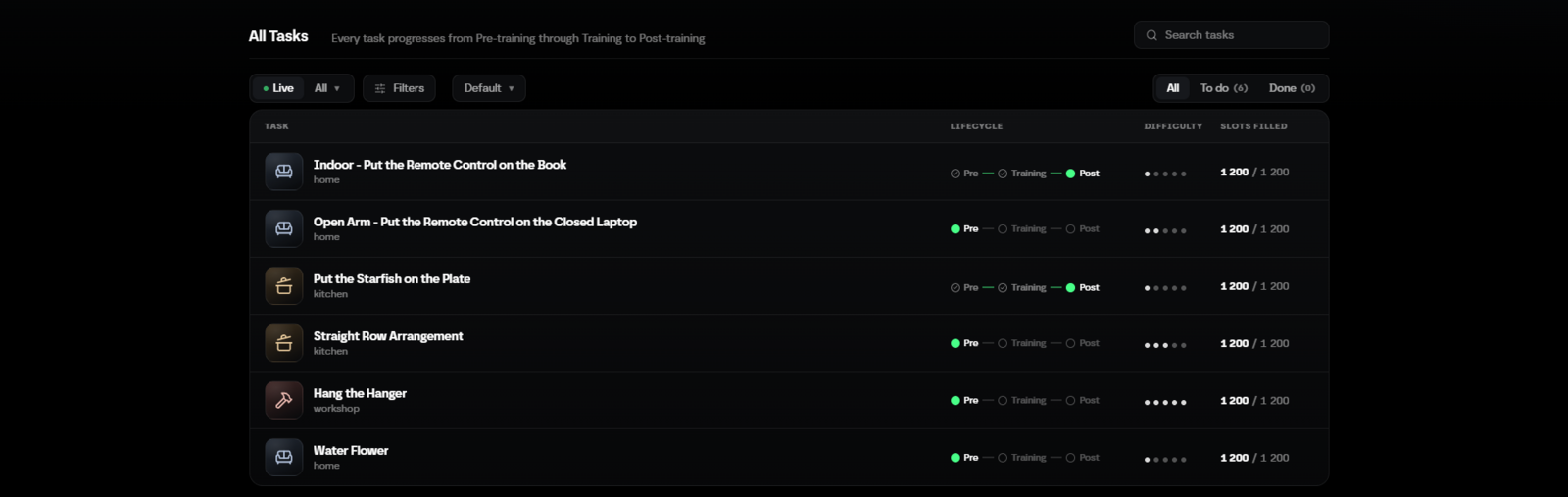Click the magnifier icon in search box
The height and width of the screenshot is (497, 1568).
tap(1151, 35)
